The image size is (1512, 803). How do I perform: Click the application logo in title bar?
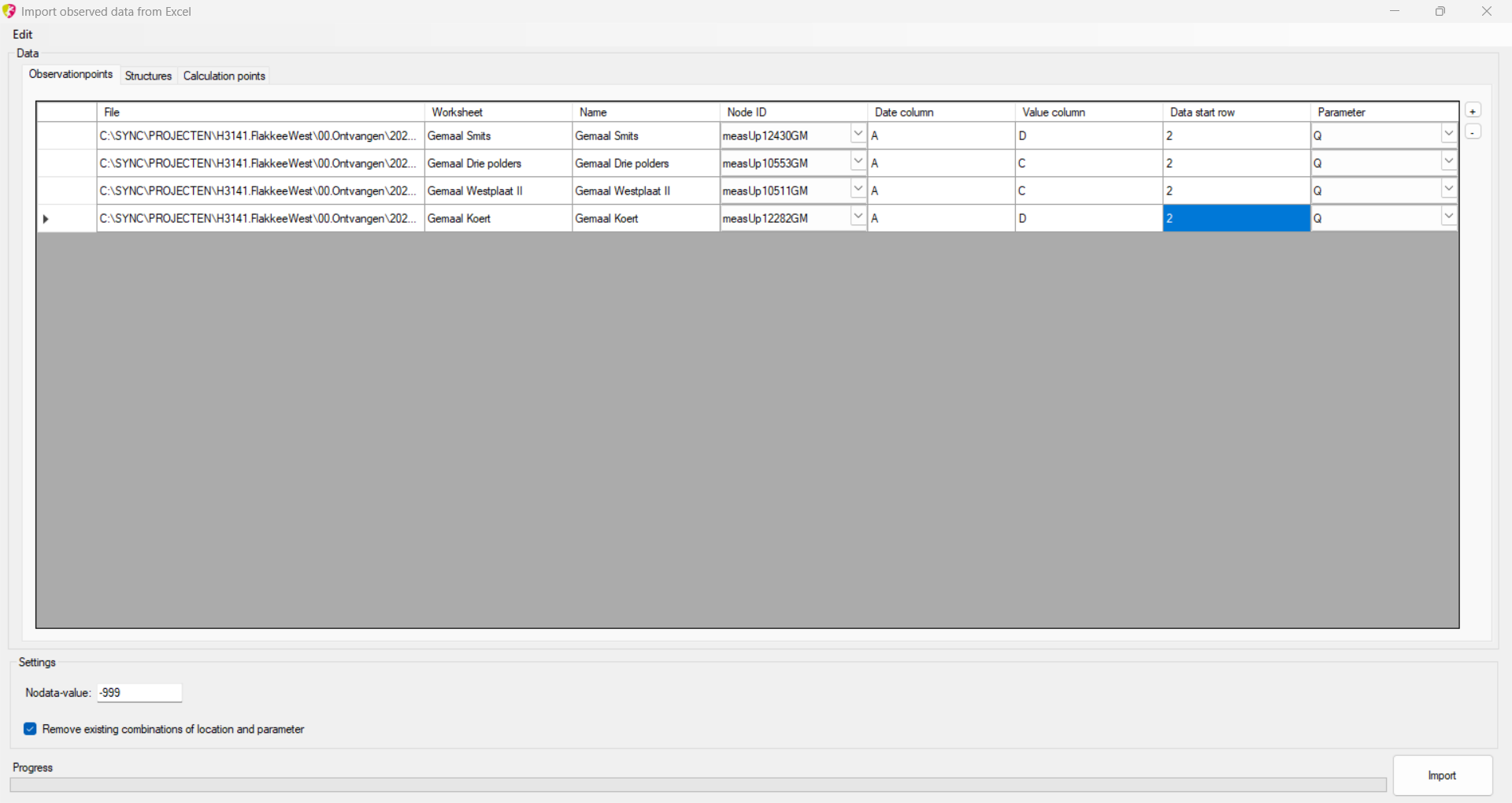pos(9,11)
